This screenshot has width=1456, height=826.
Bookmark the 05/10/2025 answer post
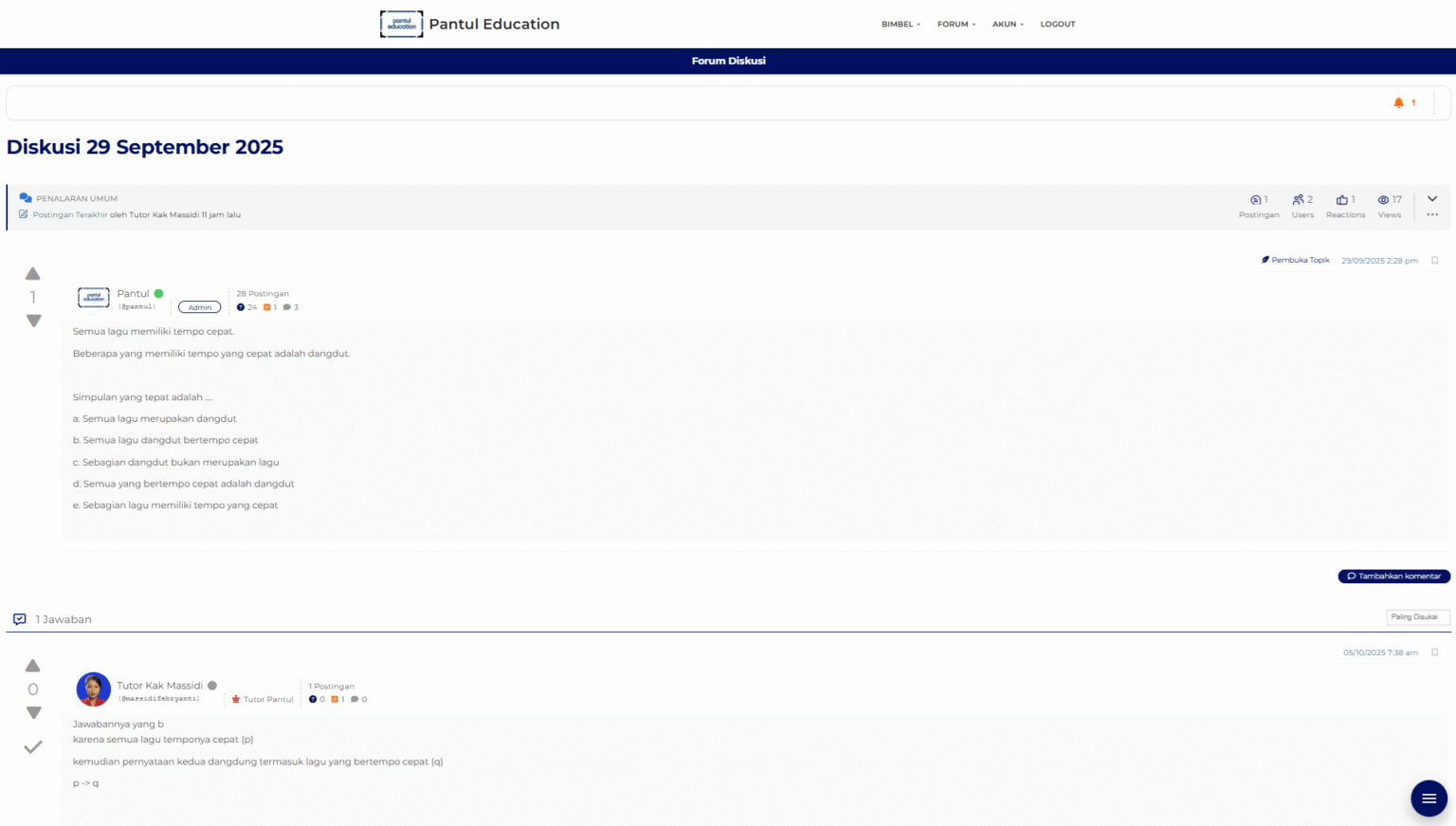tap(1434, 652)
